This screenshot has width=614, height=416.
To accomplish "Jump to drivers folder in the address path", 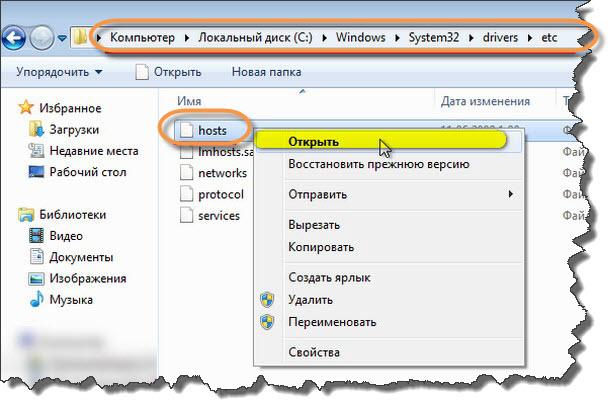I will coord(500,38).
